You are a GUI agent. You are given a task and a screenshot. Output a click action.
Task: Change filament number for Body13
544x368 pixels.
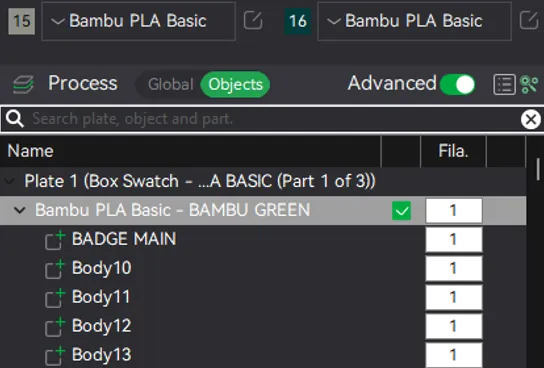point(454,355)
